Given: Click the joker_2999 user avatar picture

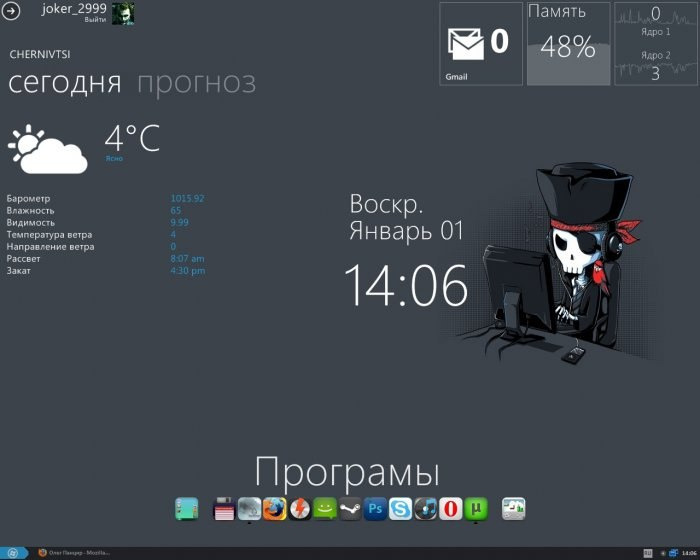Looking at the screenshot, I should click(123, 13).
